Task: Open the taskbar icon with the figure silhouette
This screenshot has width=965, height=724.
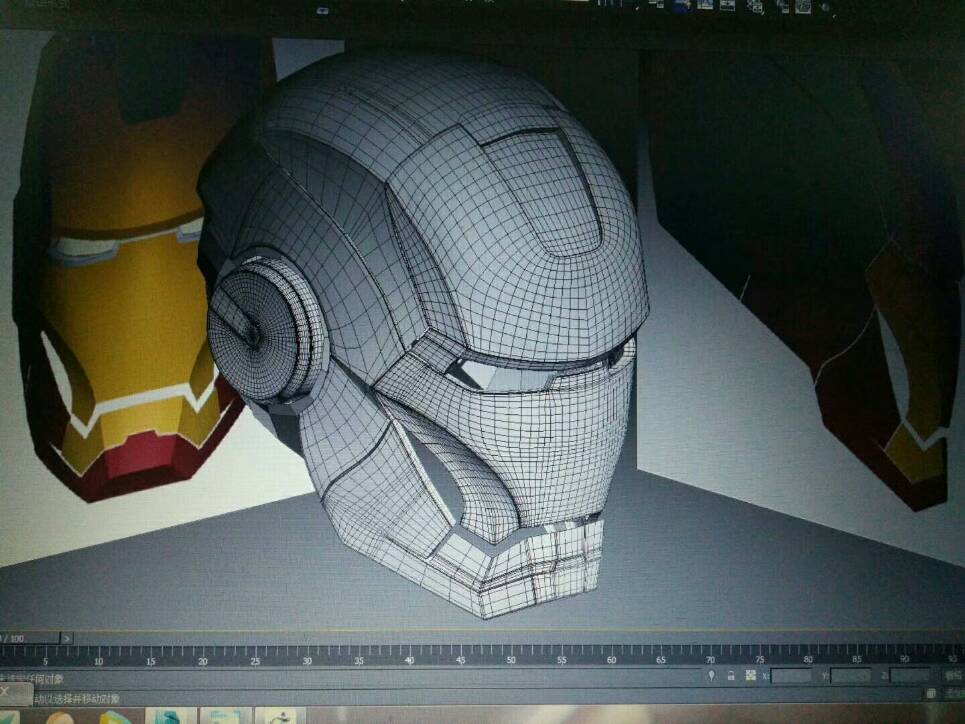Action: (x=280, y=717)
